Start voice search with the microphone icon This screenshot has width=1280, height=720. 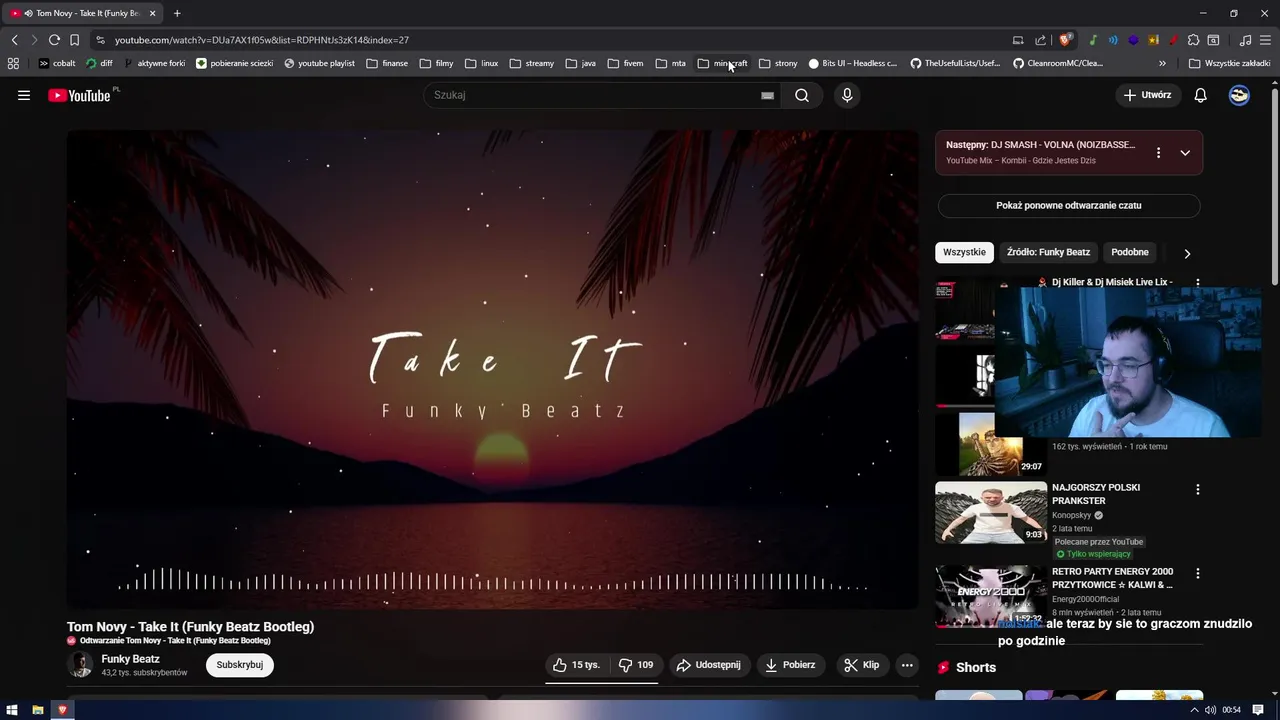tap(847, 95)
